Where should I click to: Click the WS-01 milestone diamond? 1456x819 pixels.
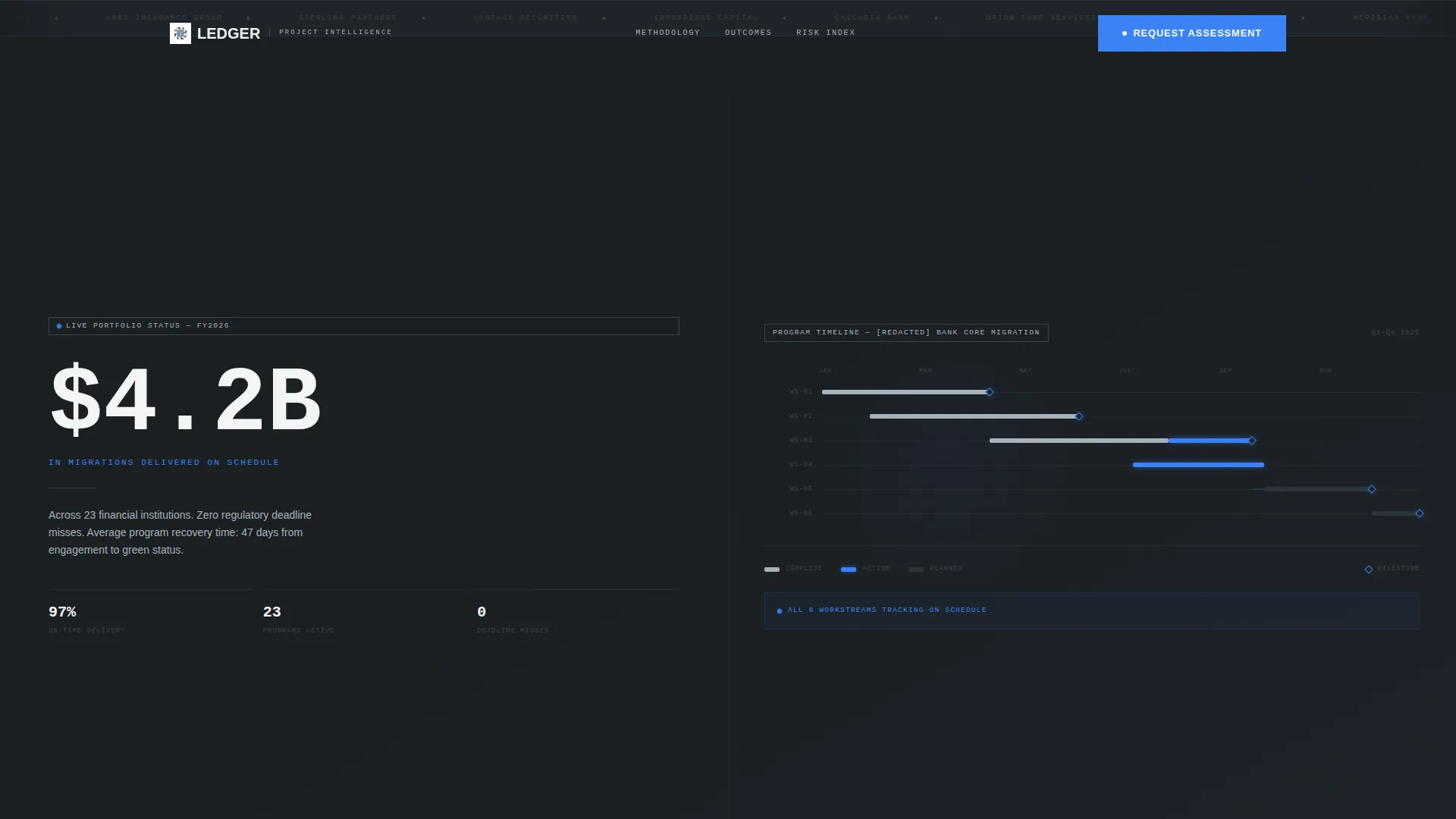(990, 392)
